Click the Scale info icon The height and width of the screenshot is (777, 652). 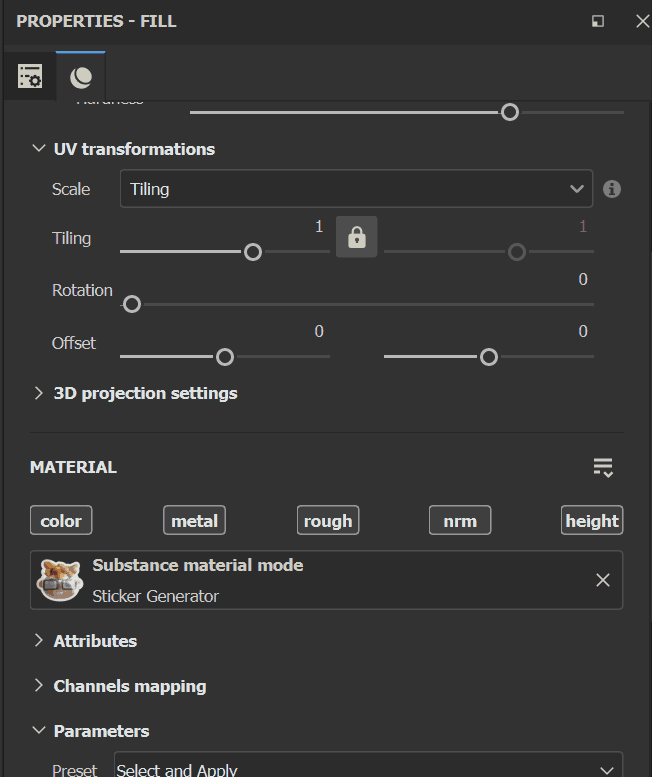click(612, 189)
